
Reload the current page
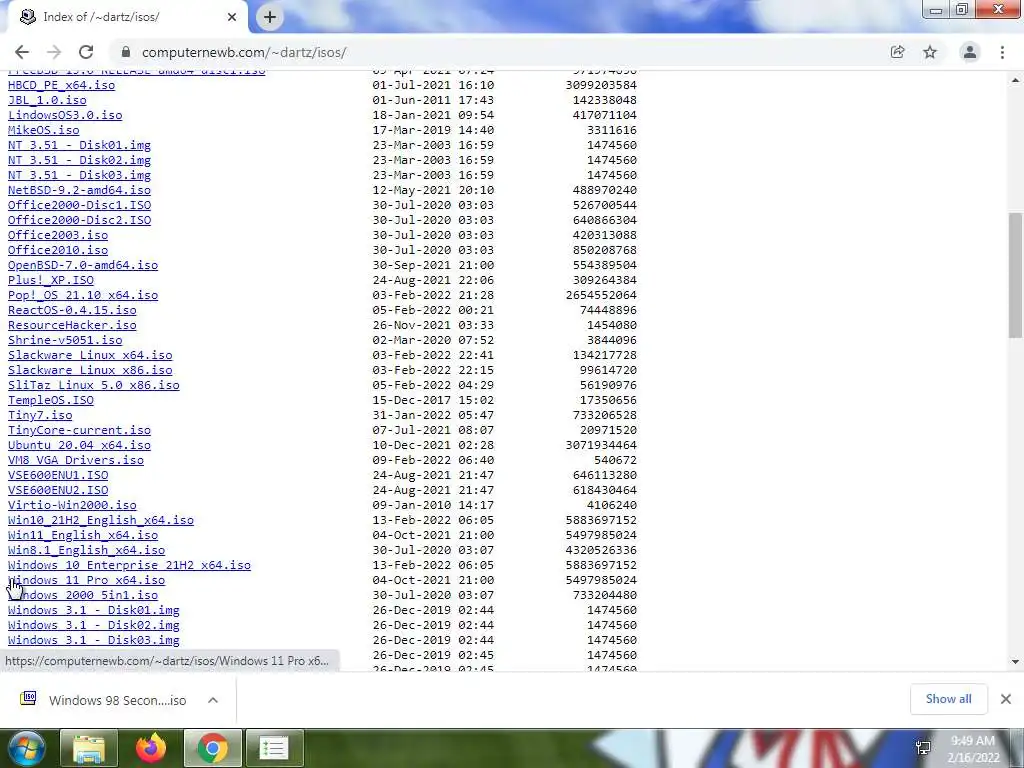(x=86, y=52)
